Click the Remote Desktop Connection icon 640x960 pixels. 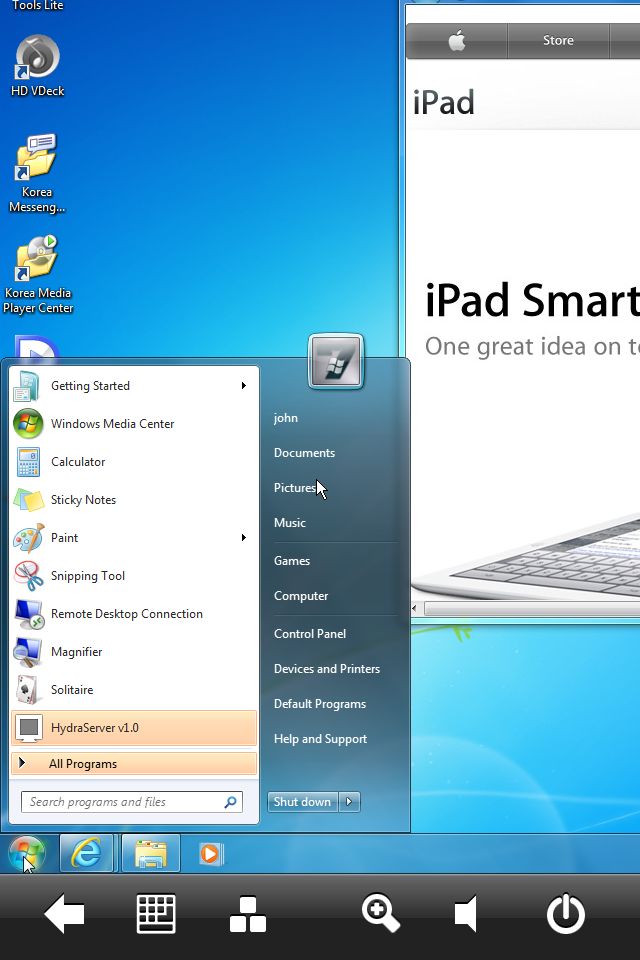click(x=29, y=613)
